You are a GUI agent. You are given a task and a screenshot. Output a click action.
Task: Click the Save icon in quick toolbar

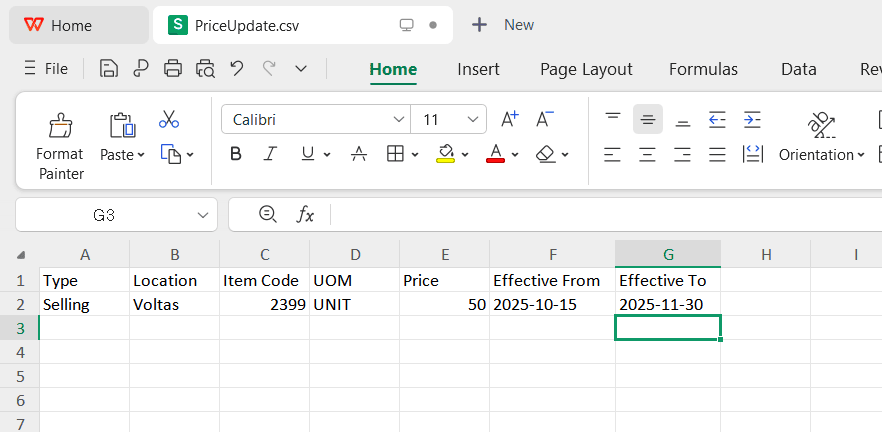click(109, 69)
